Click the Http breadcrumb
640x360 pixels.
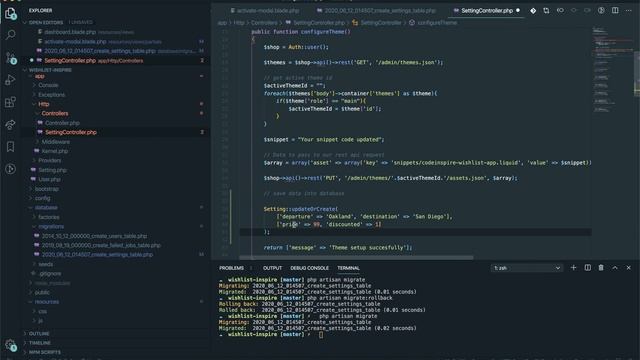239,23
